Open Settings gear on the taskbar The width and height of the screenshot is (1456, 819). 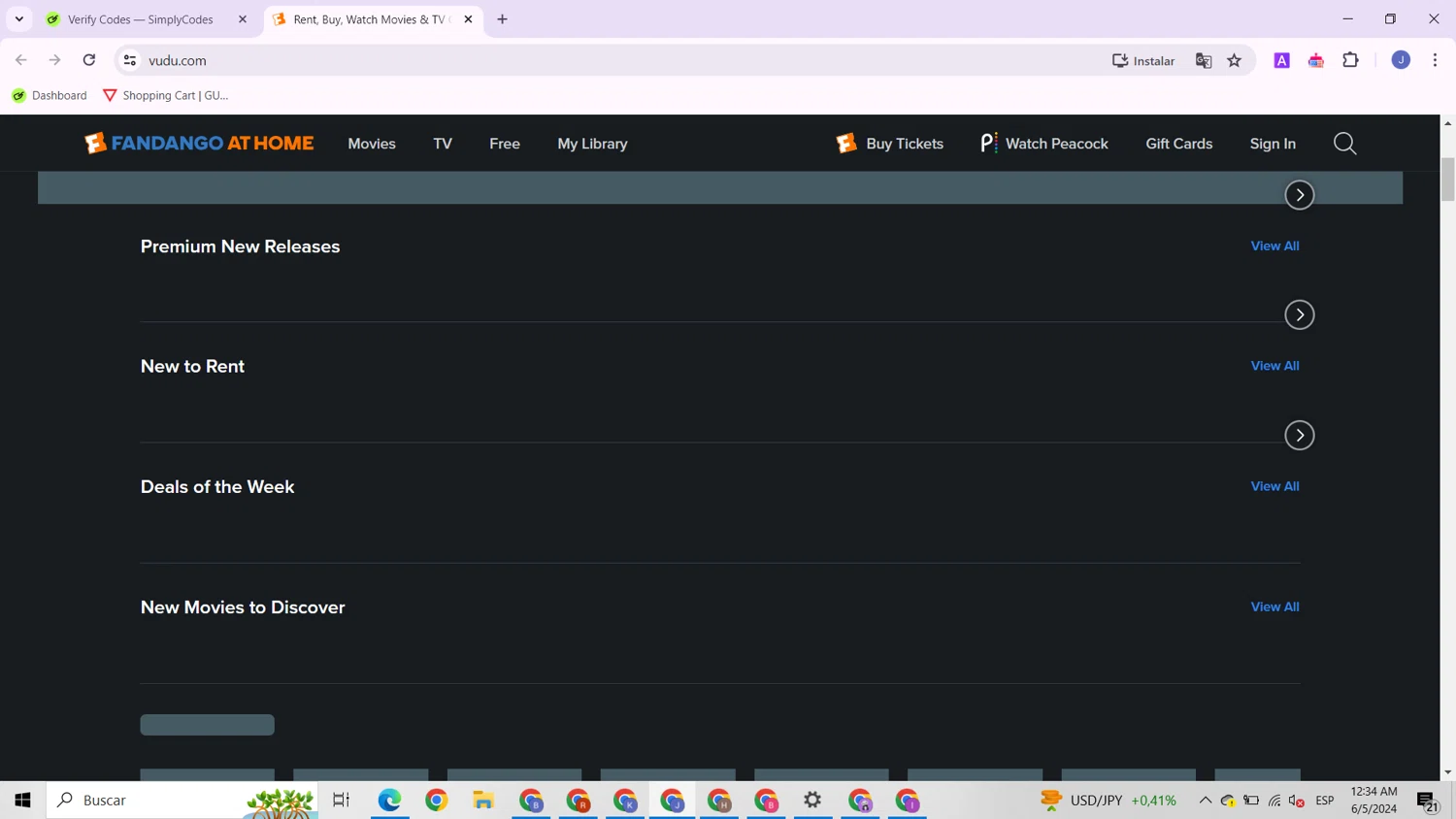point(813,801)
